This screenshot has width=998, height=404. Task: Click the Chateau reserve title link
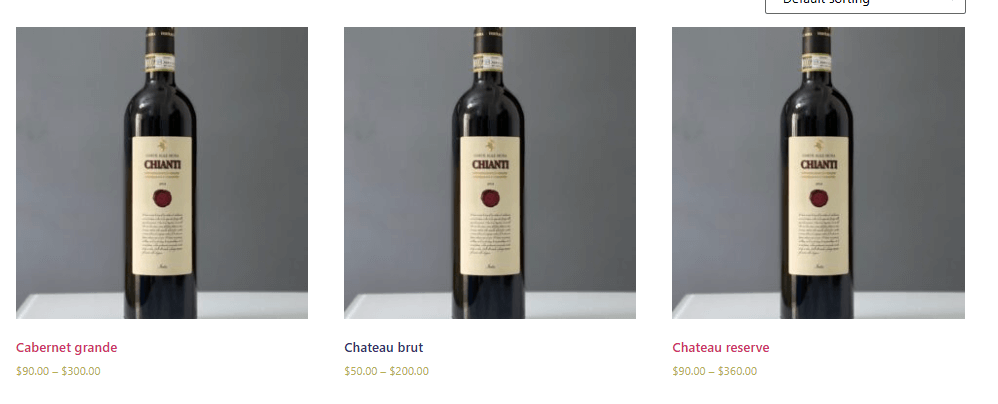coord(721,348)
